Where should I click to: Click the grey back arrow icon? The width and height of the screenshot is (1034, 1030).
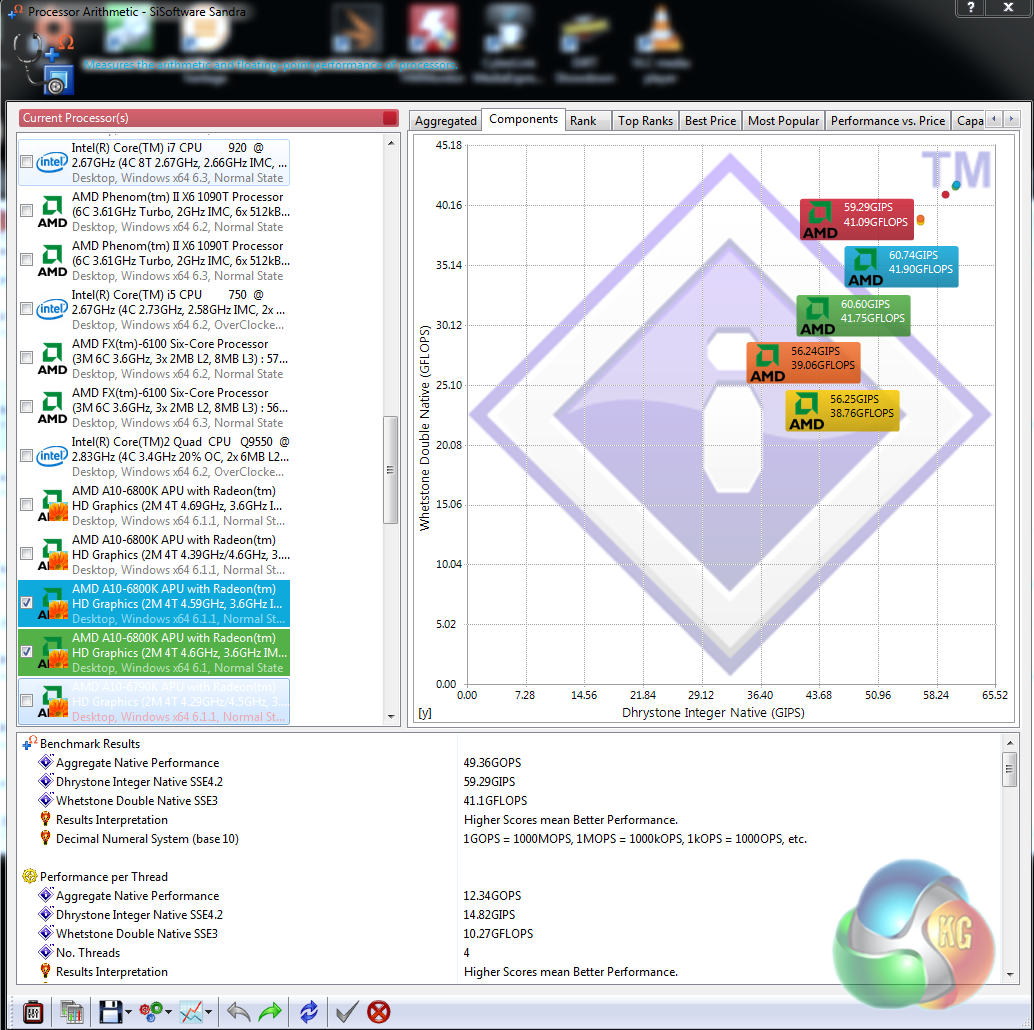coord(238,1012)
